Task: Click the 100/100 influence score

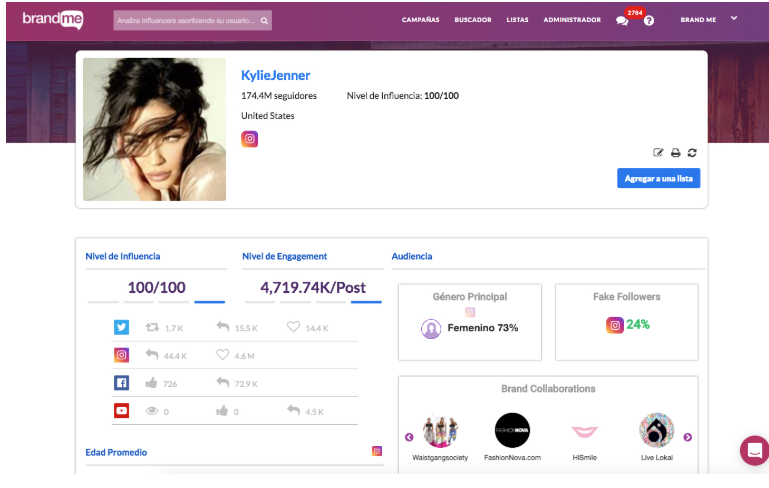Action: pos(156,287)
